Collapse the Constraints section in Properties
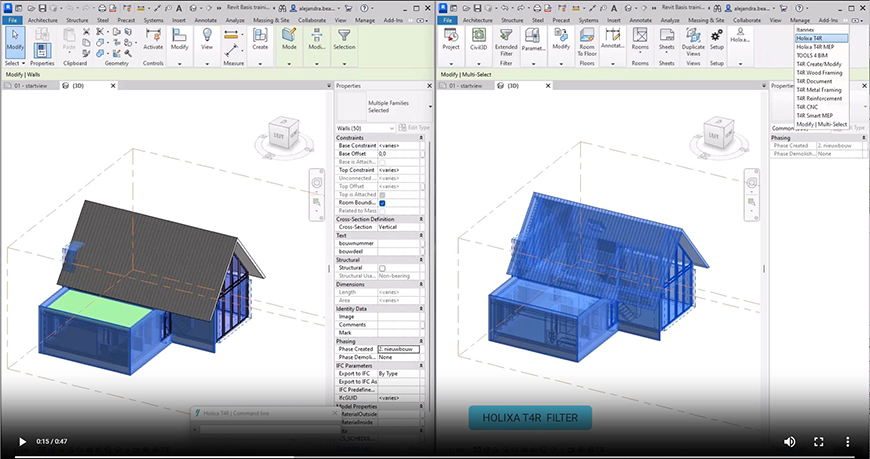The height and width of the screenshot is (459, 870). 421,138
